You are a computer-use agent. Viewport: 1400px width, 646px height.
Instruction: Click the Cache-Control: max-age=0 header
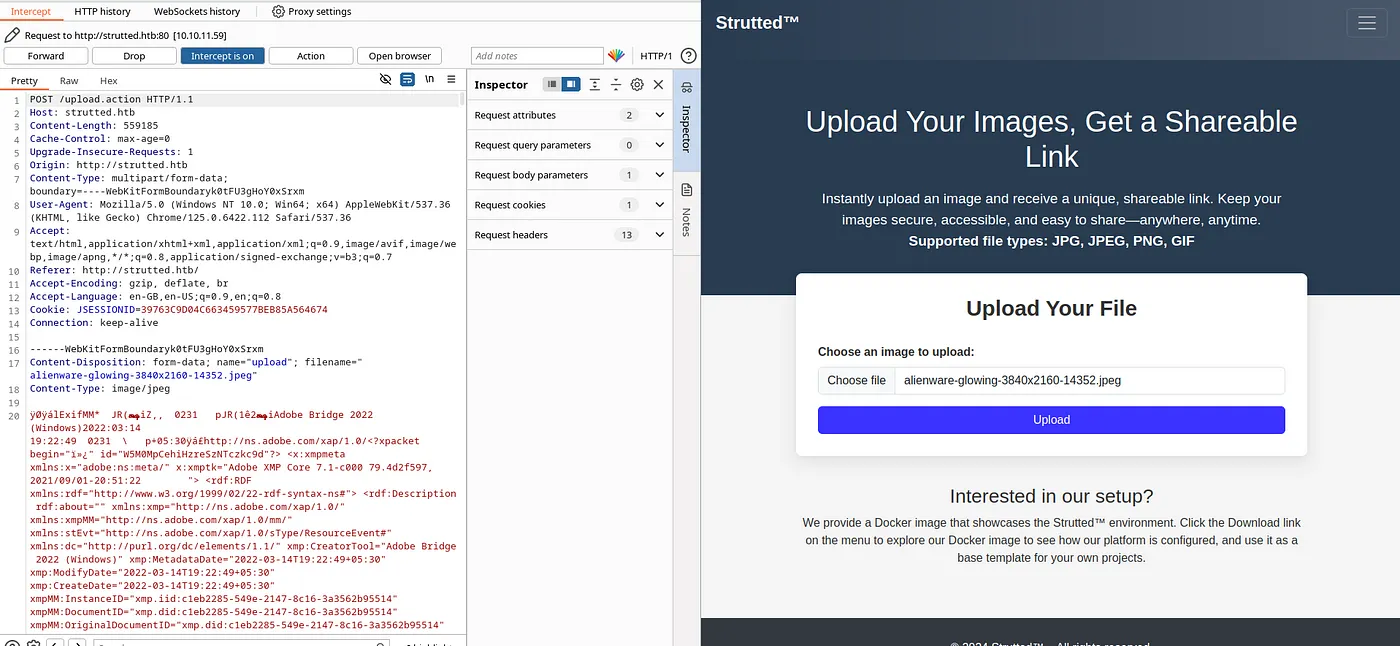point(100,139)
